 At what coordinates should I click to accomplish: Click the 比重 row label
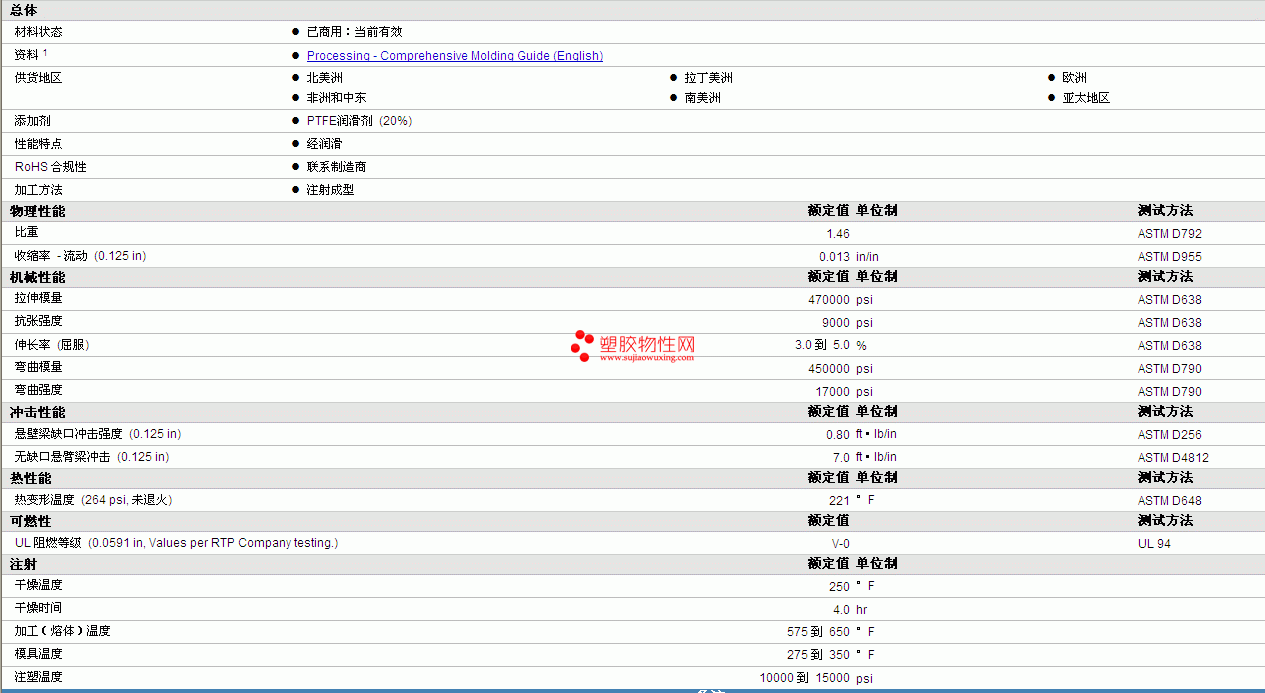(x=27, y=233)
